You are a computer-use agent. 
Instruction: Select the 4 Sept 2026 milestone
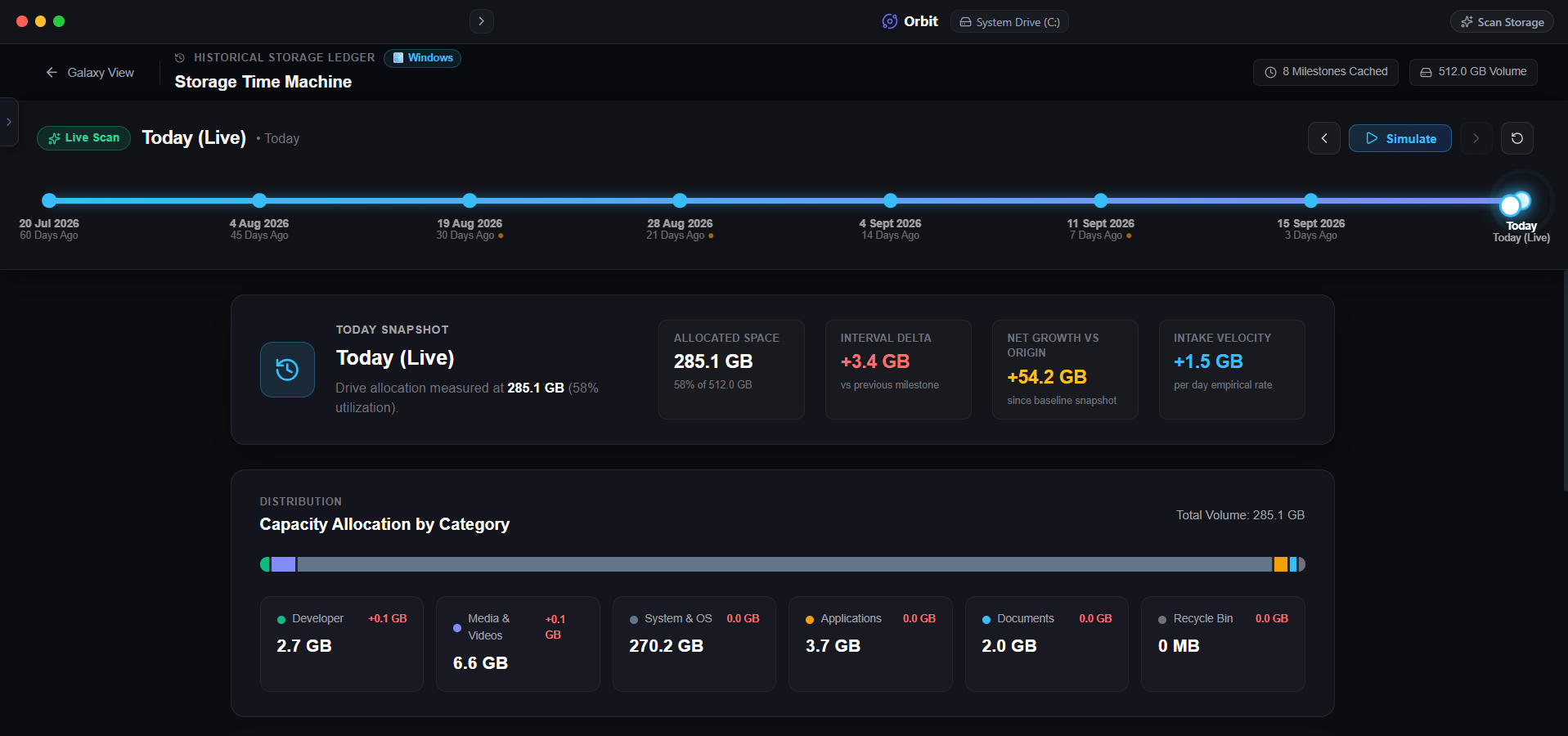pos(891,200)
